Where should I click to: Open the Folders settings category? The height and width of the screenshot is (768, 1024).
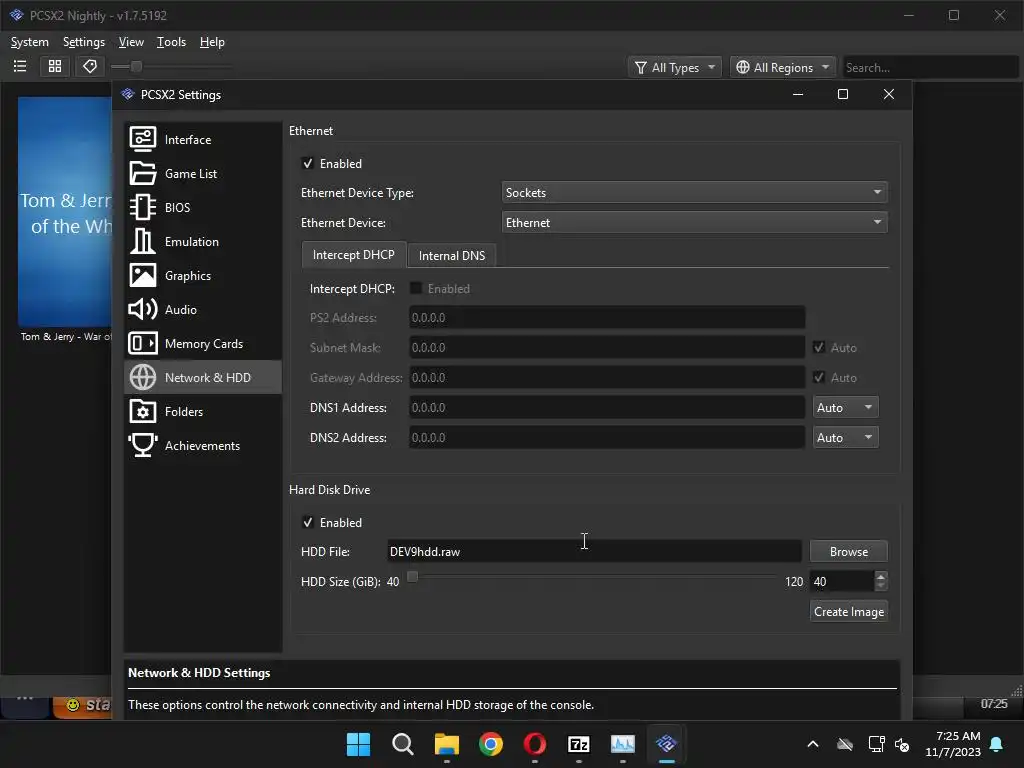(202, 411)
